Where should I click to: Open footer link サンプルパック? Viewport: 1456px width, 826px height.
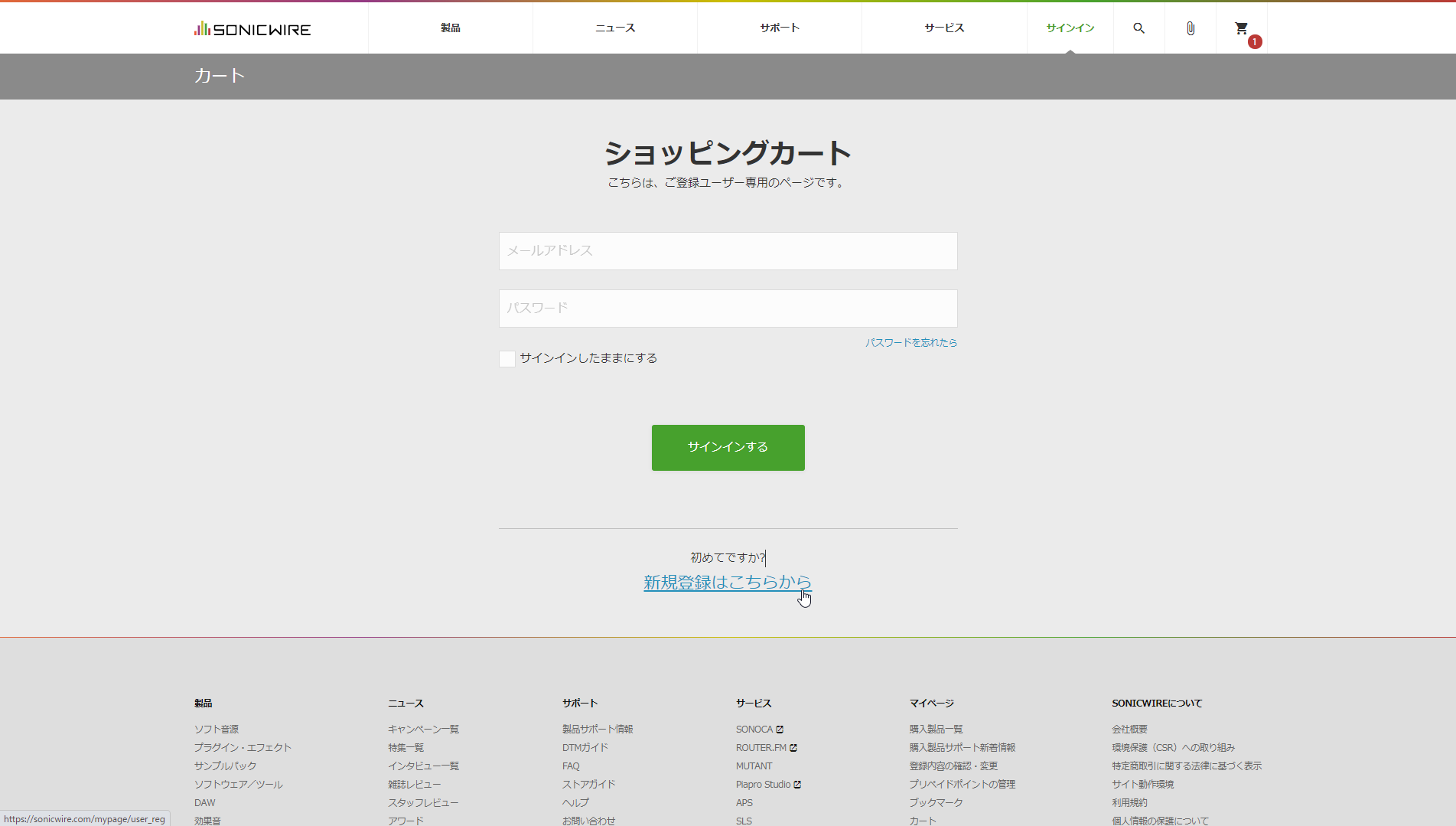225,766
